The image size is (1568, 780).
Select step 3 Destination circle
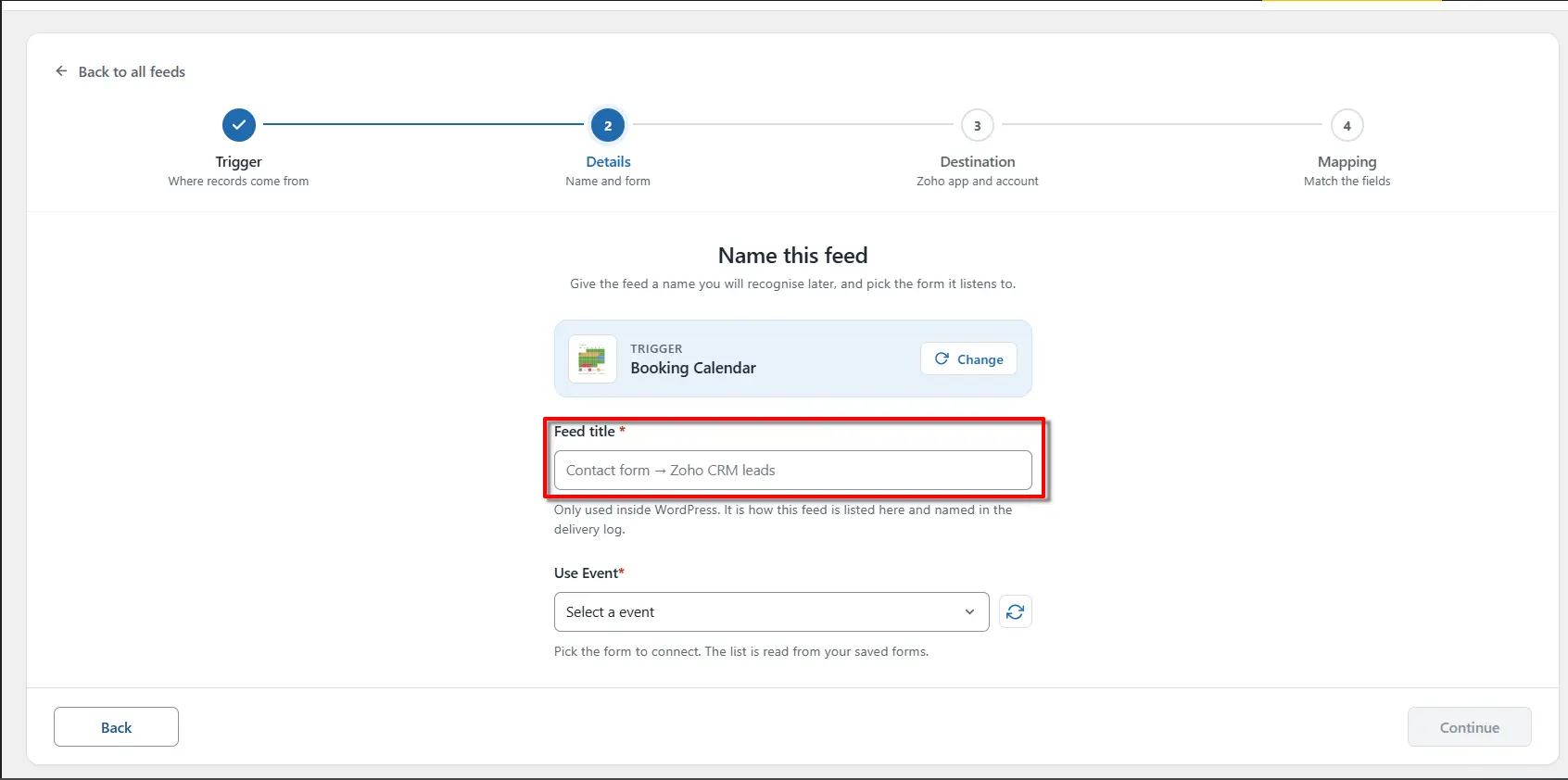(977, 125)
